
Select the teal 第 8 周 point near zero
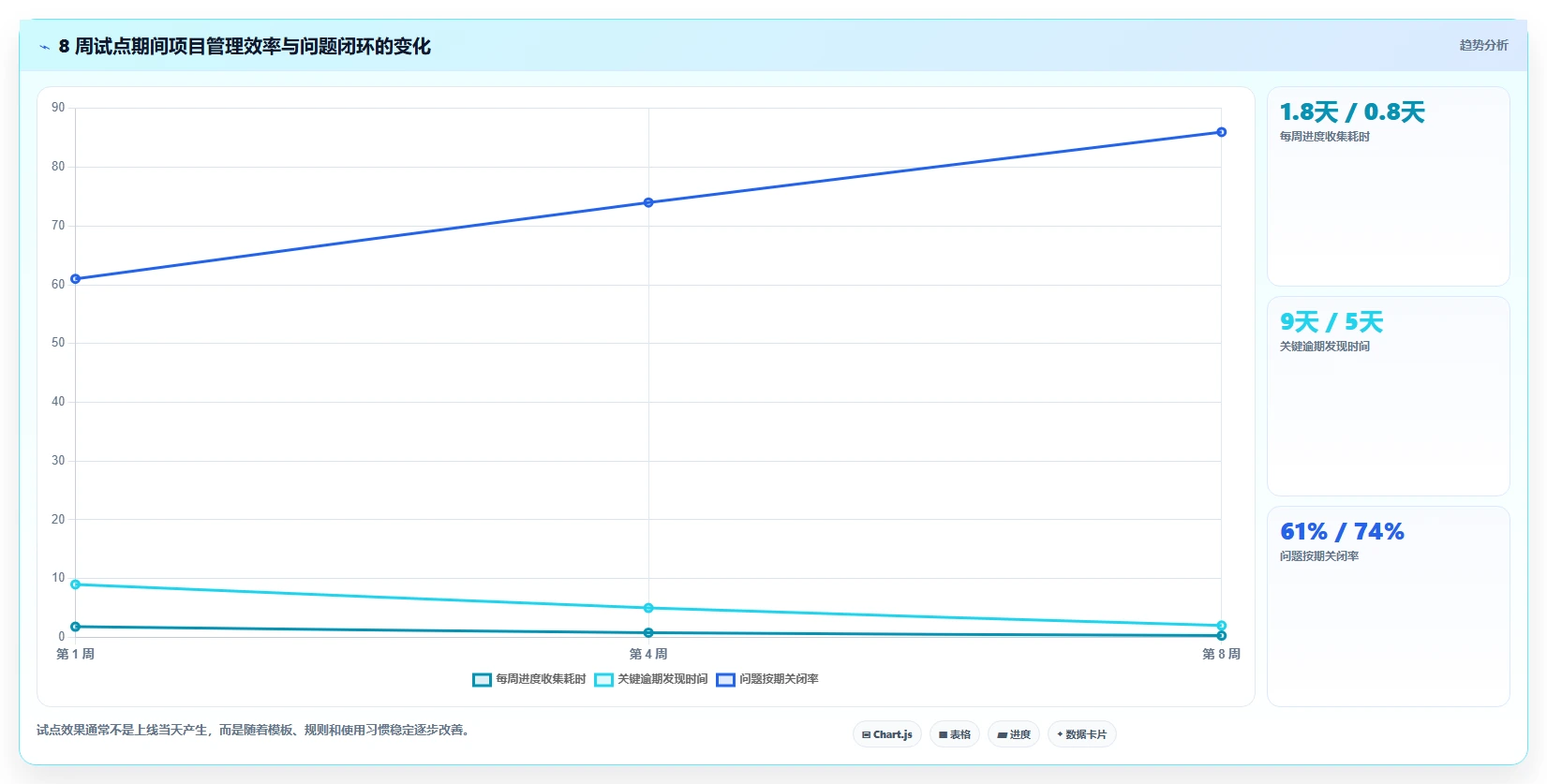point(1221,635)
